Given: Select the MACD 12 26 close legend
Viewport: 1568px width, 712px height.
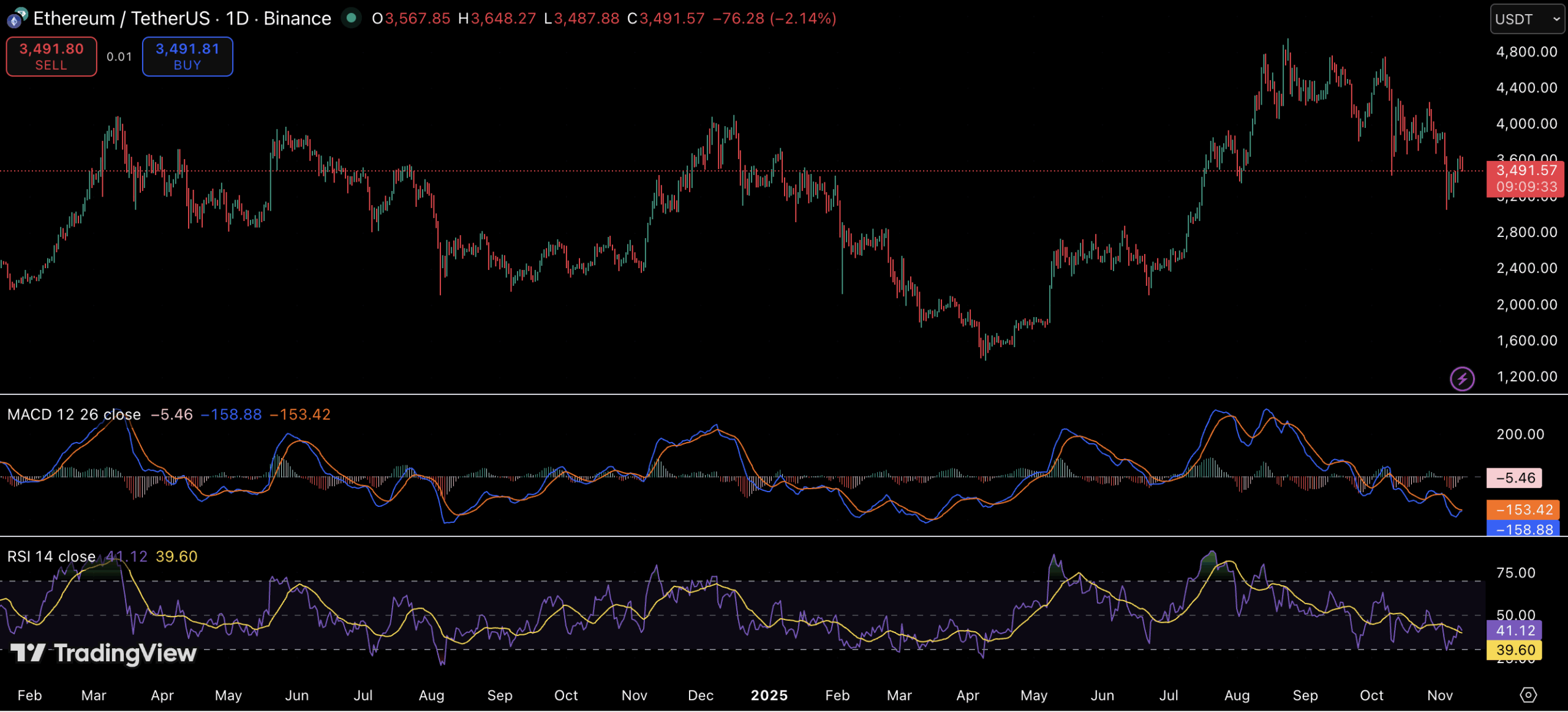Looking at the screenshot, I should tap(73, 414).
